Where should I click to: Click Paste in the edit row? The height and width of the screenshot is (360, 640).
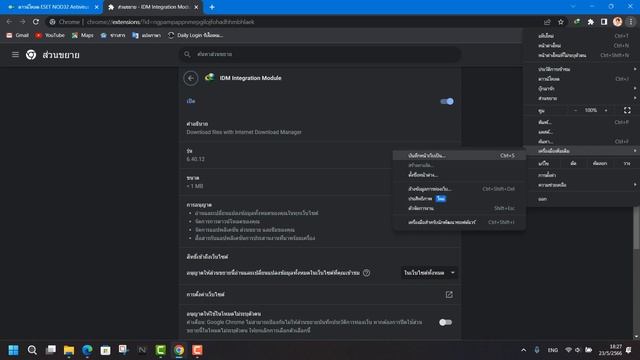(627, 163)
